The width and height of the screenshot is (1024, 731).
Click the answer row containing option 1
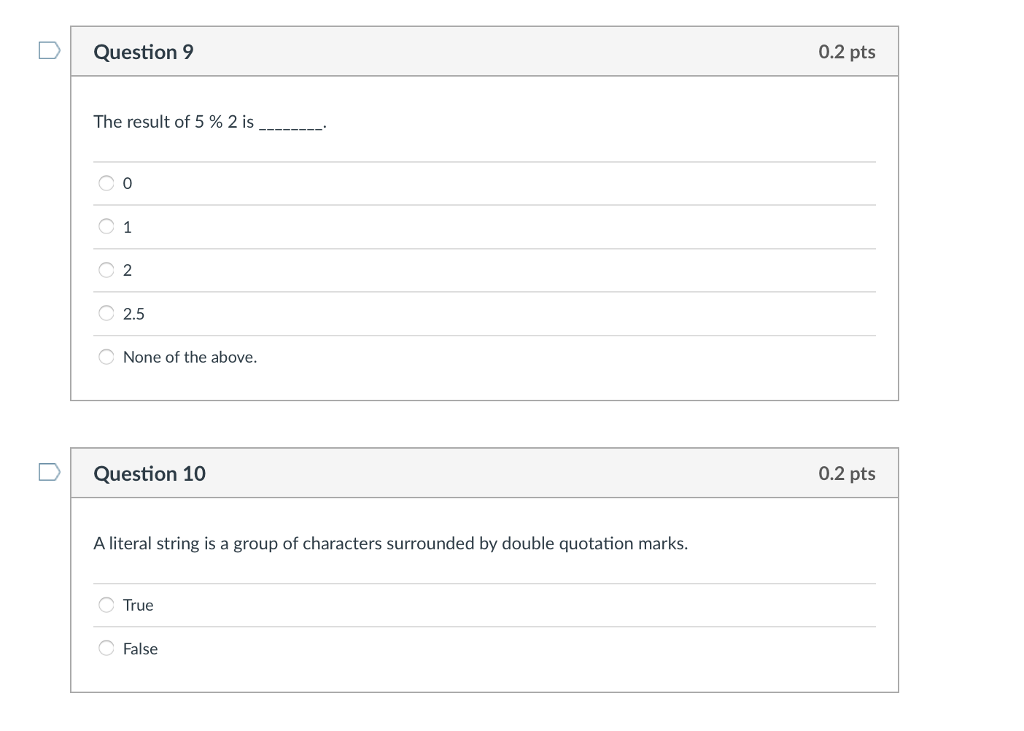[x=485, y=226]
